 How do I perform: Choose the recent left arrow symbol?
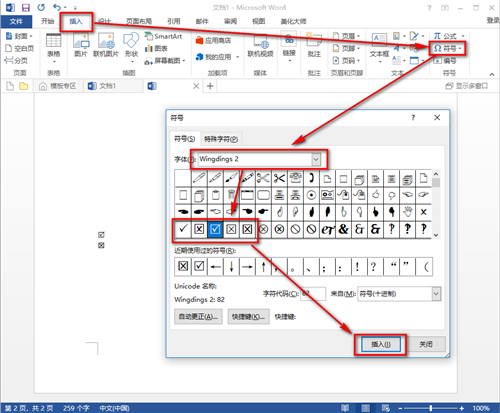coord(215,266)
